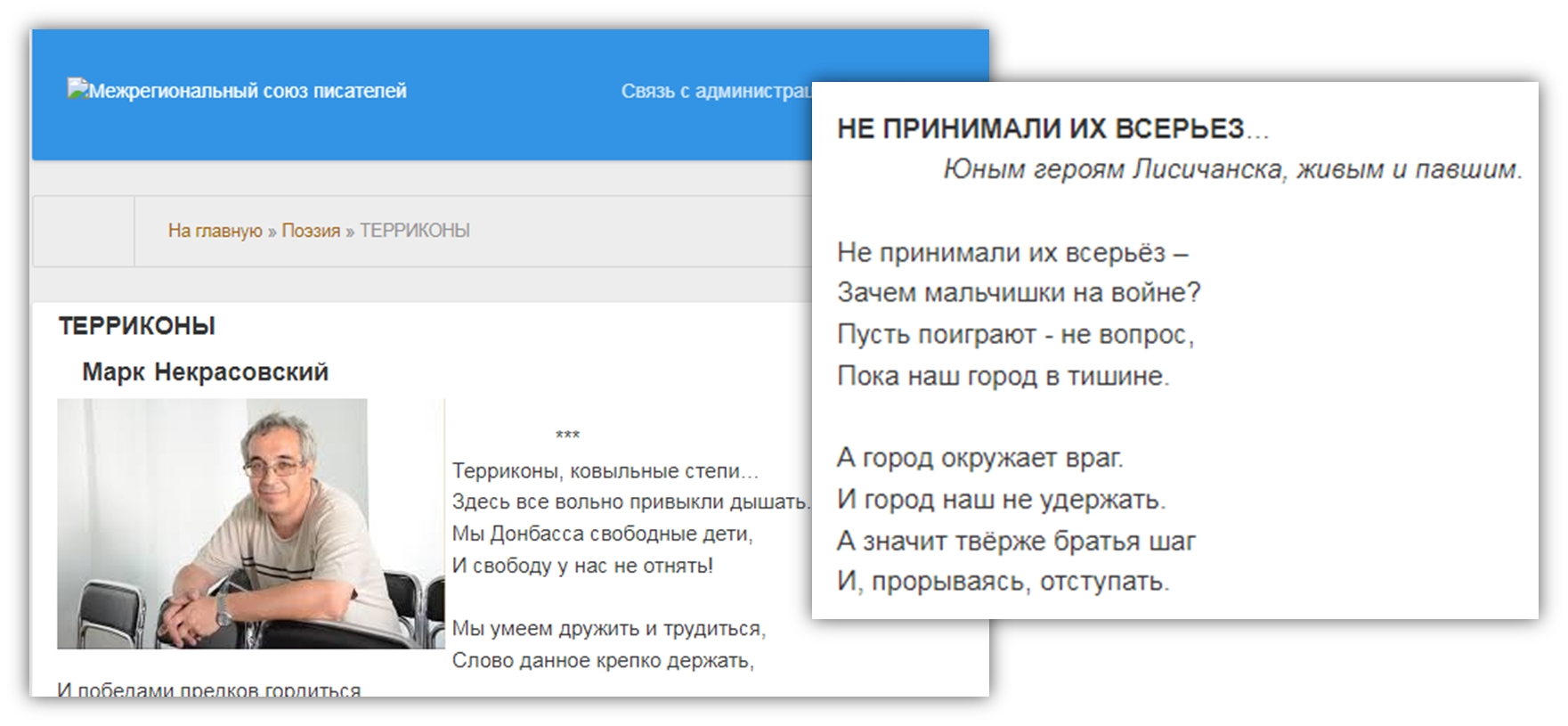Click the empty box left of breadcrumbs
This screenshot has width=1568, height=726.
tap(84, 231)
